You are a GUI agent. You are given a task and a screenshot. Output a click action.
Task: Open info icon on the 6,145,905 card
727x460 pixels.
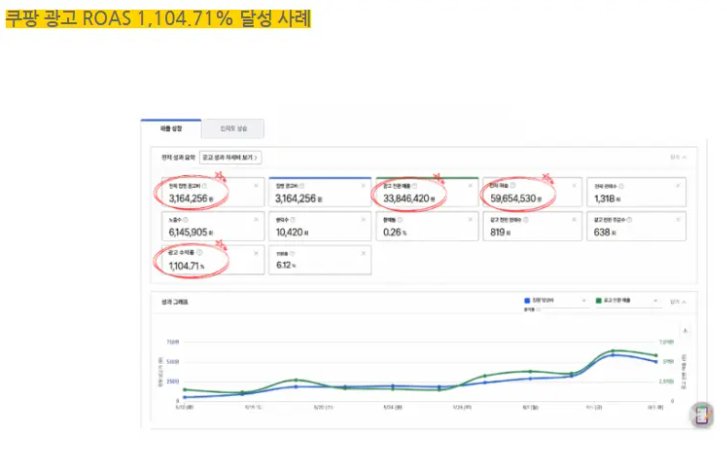point(185,219)
